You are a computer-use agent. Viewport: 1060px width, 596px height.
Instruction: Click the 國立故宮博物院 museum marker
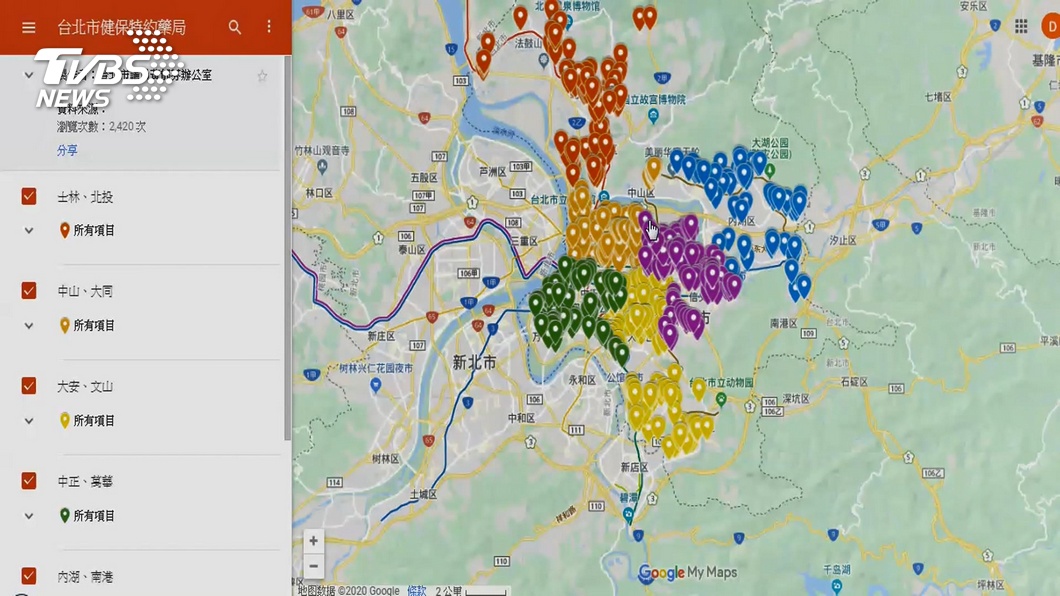653,116
